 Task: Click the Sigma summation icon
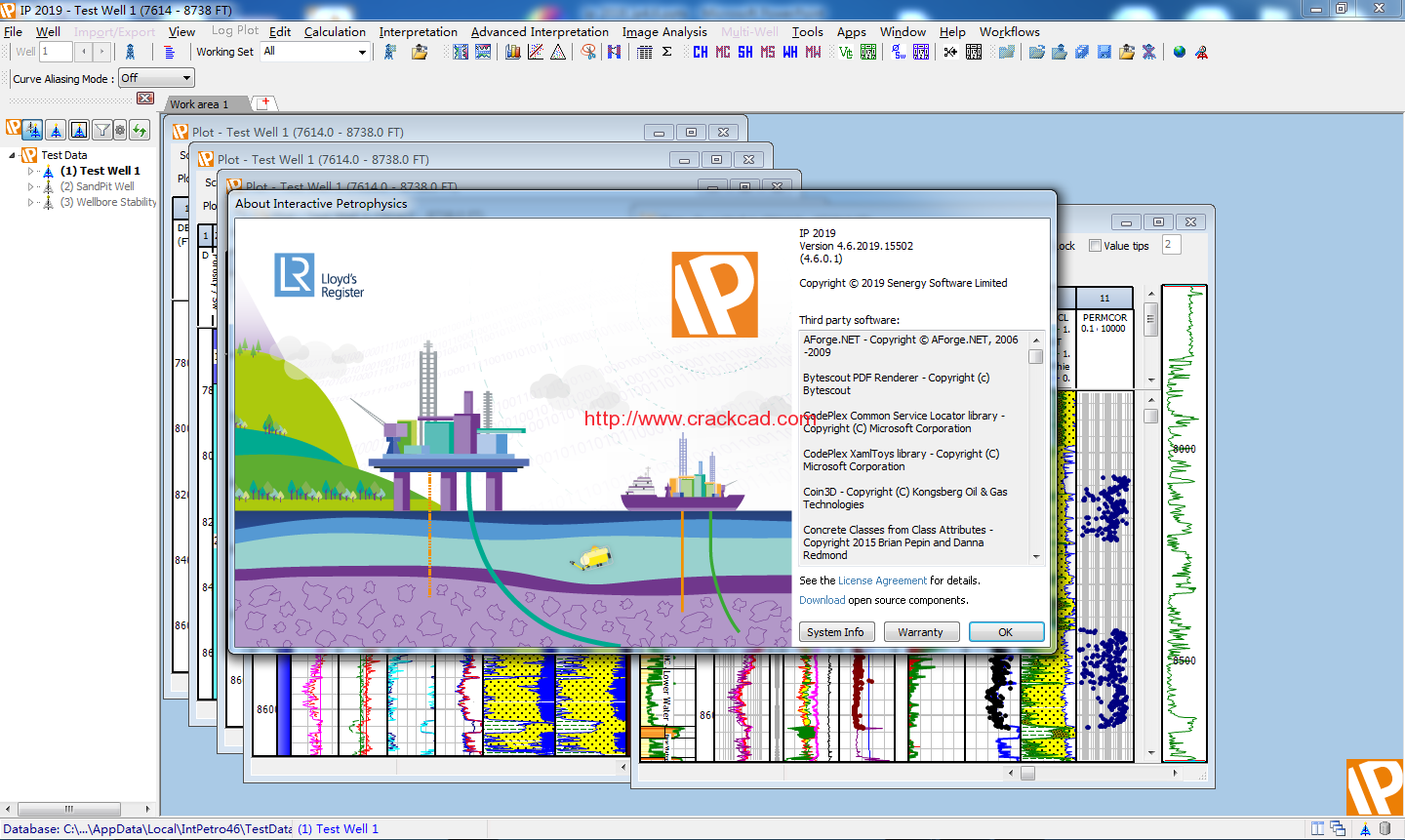666,52
